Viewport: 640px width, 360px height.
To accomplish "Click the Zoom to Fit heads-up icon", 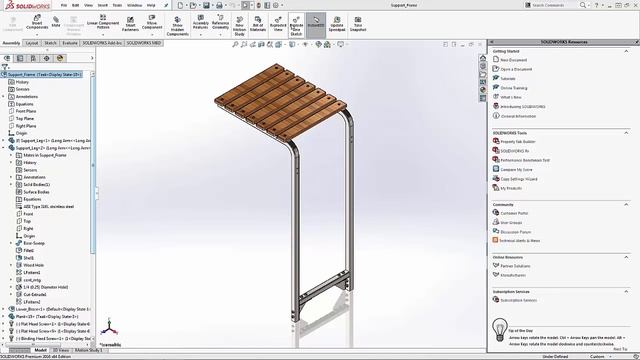I will (x=235, y=44).
